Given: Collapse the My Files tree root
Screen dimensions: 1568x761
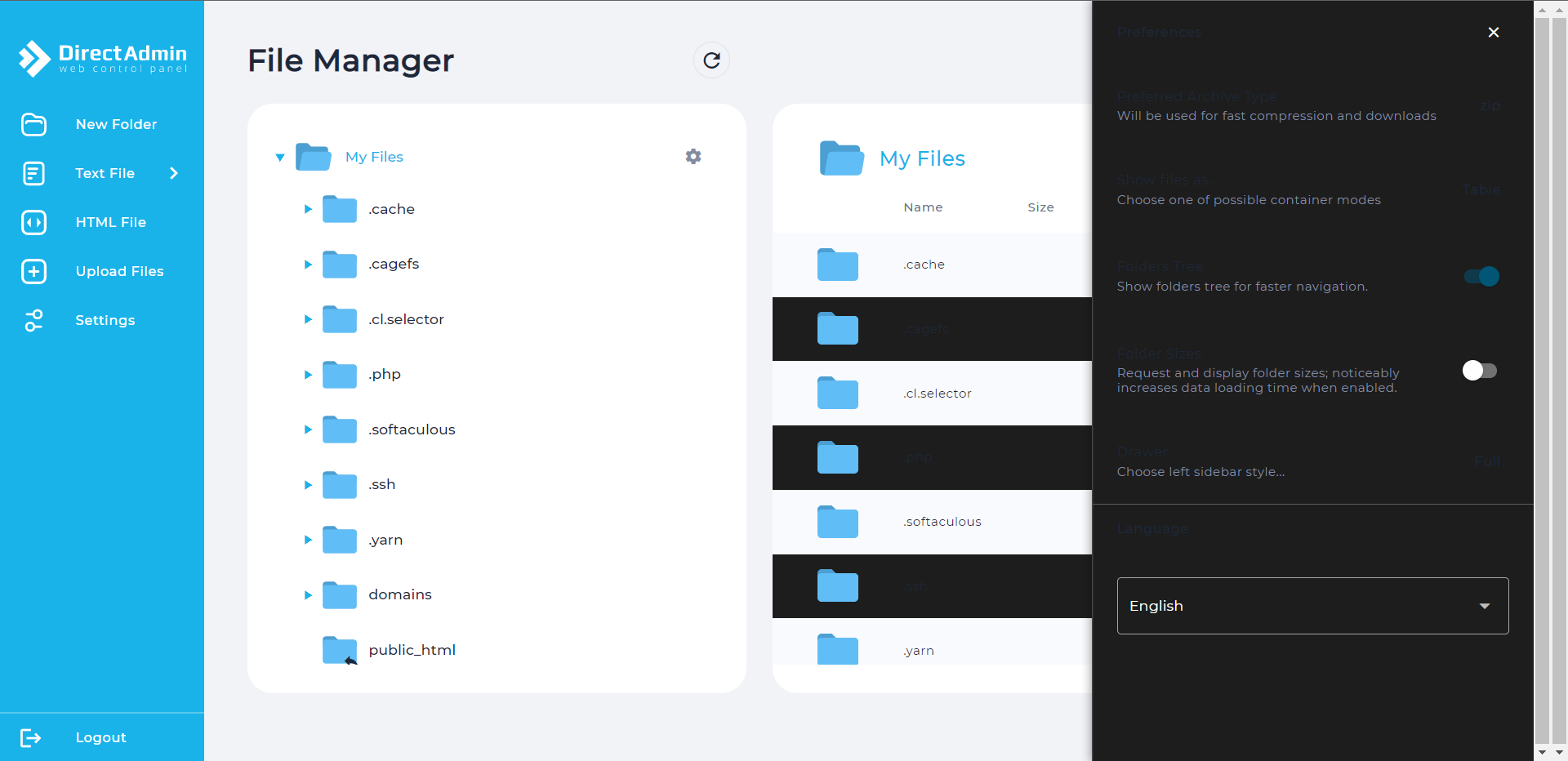Looking at the screenshot, I should coord(280,157).
